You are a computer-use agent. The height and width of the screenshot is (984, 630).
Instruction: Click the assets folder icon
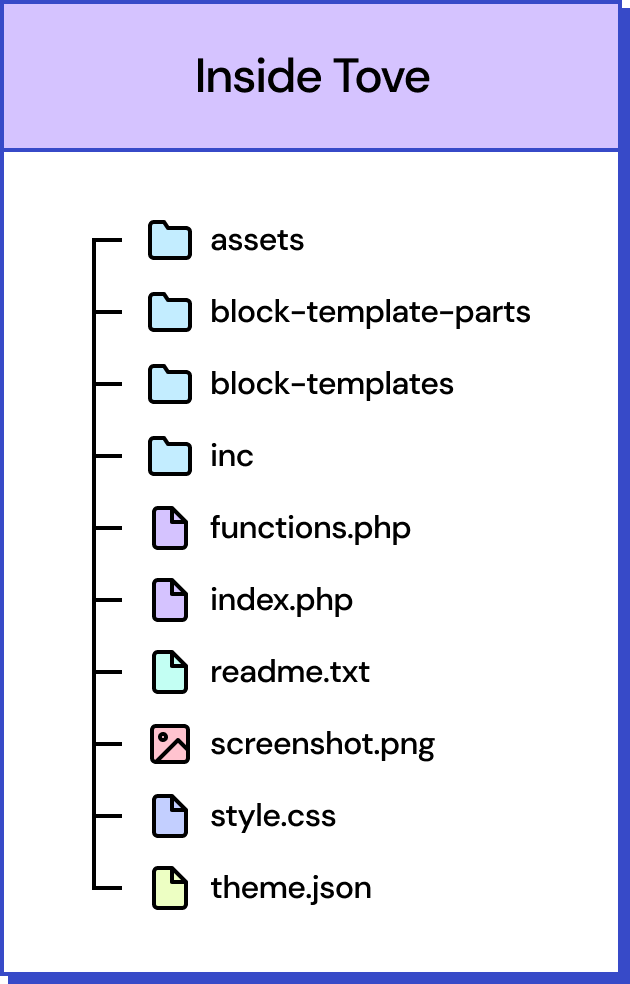pos(170,240)
